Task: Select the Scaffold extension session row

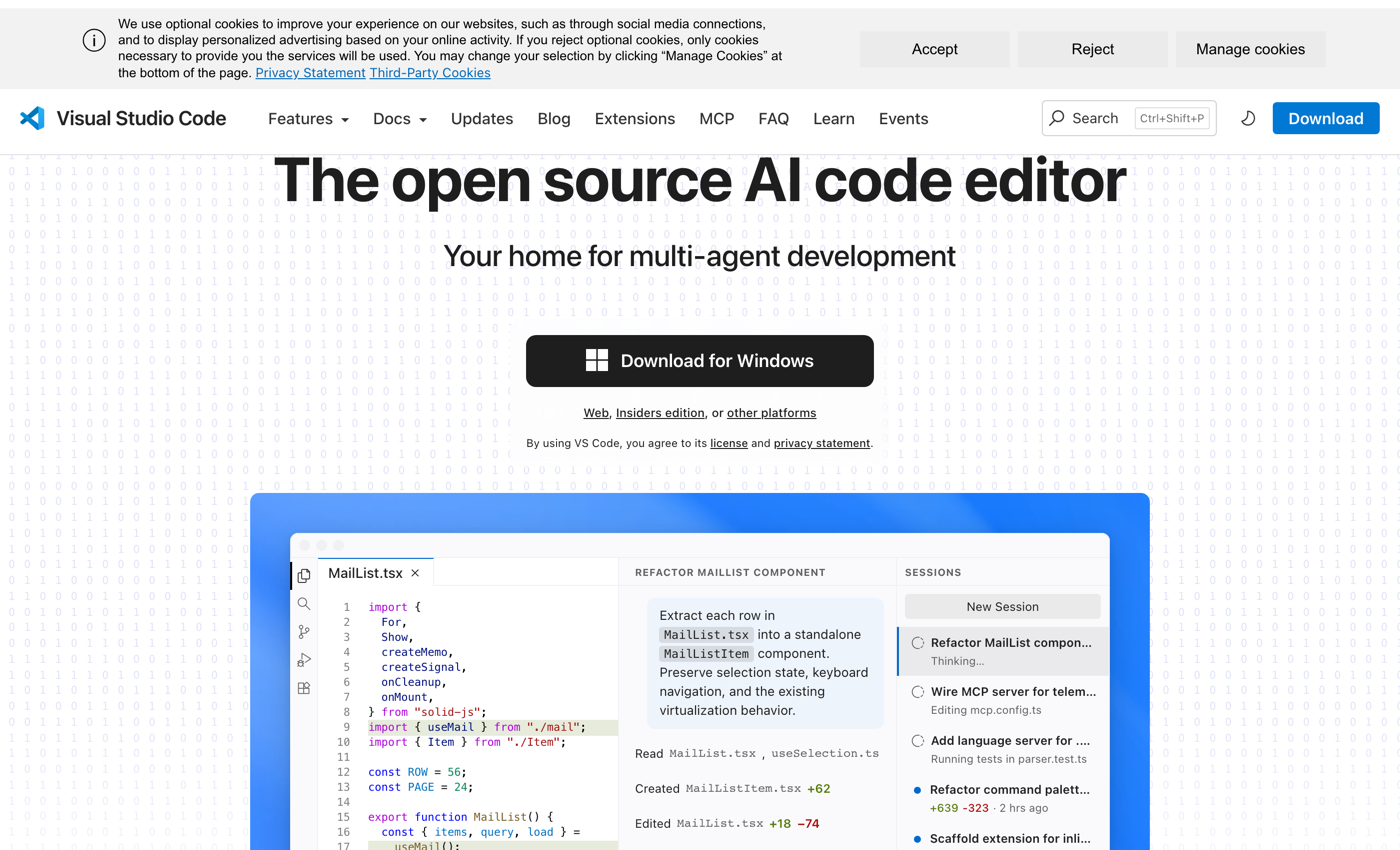Action: (1003, 839)
